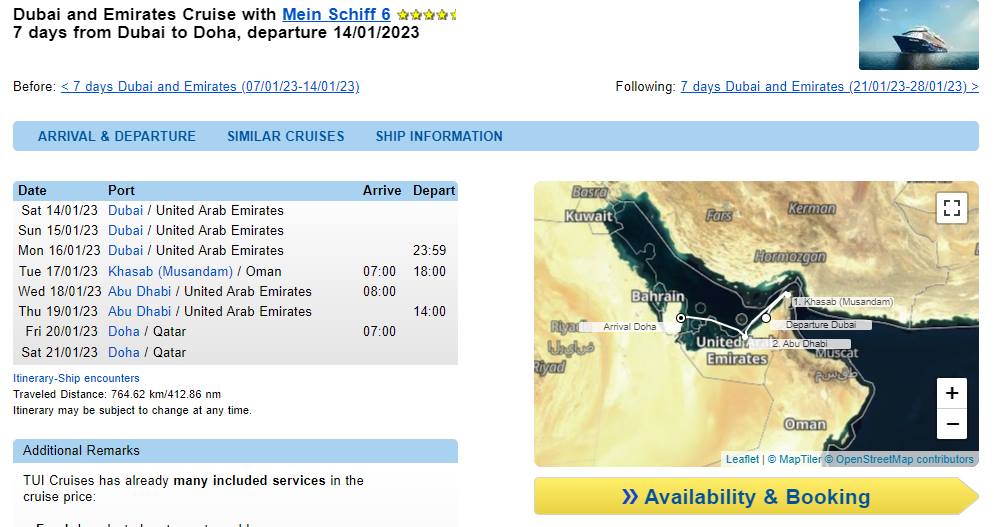Go to following cruise 21/01/23-28/01/23
994x527 pixels.
coord(829,86)
